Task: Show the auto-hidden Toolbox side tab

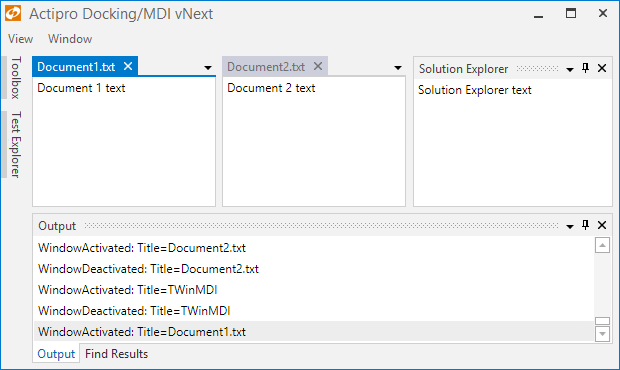Action: click(x=15, y=77)
